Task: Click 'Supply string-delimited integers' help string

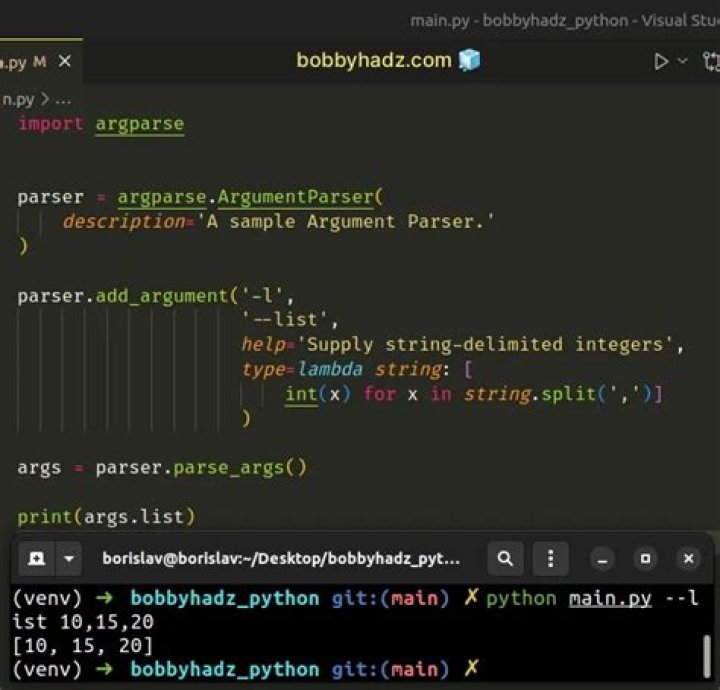Action: coord(486,344)
